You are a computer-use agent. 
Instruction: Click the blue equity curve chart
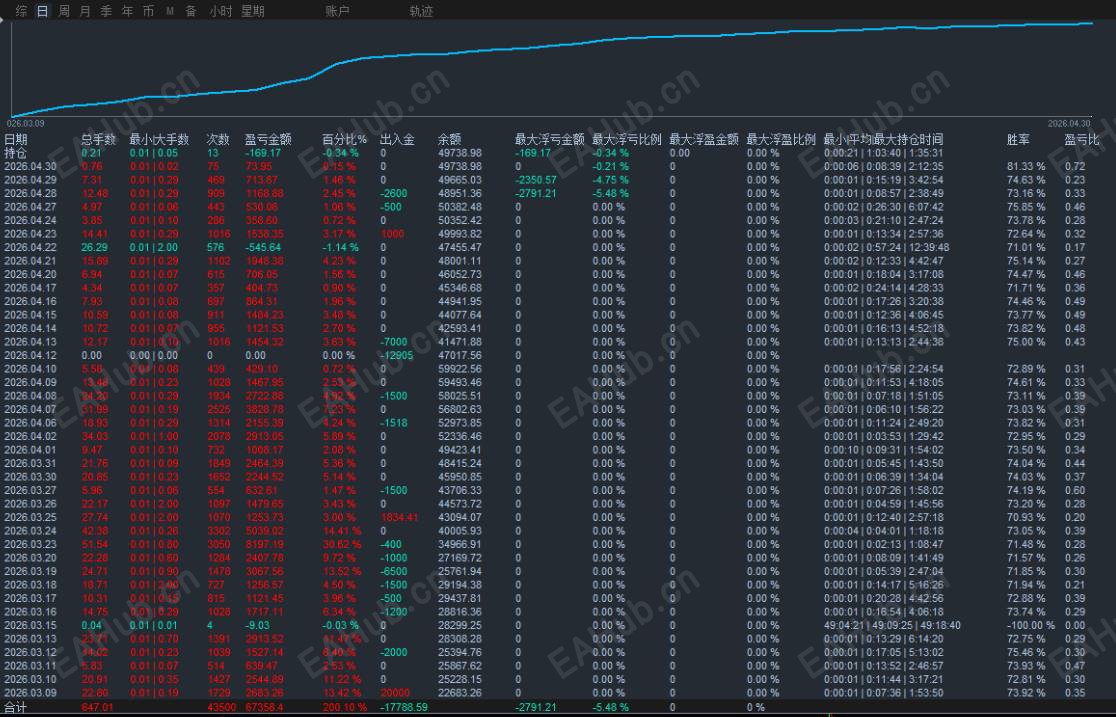tap(552, 69)
